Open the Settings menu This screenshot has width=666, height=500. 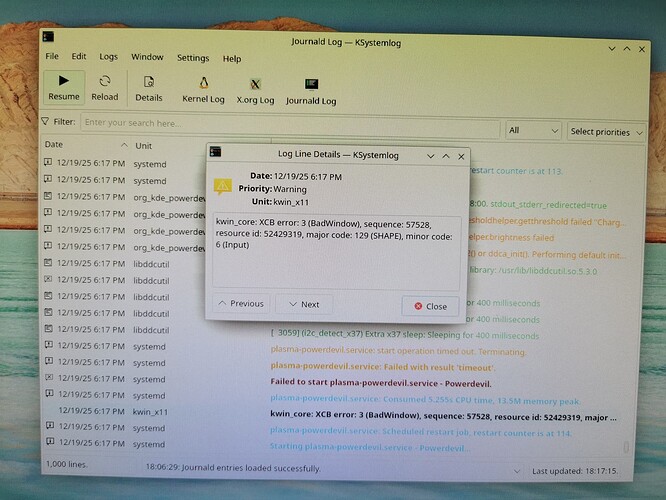pos(193,58)
